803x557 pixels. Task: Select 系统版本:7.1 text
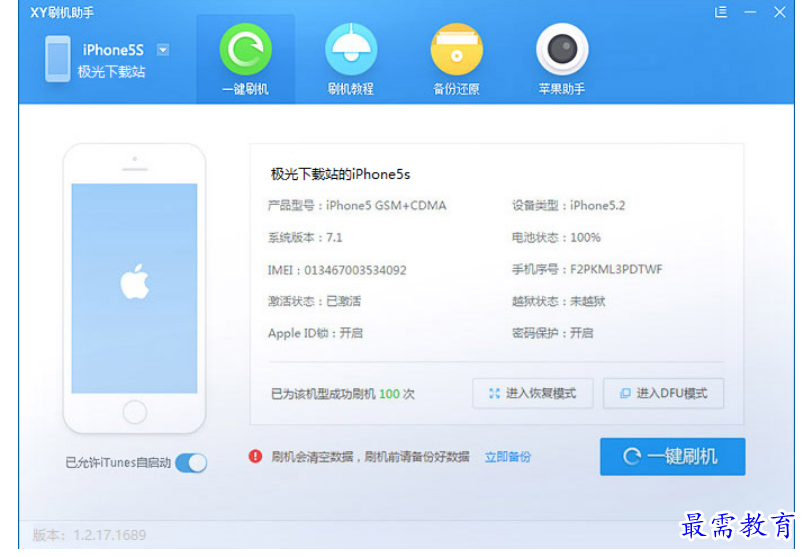[x=305, y=238]
